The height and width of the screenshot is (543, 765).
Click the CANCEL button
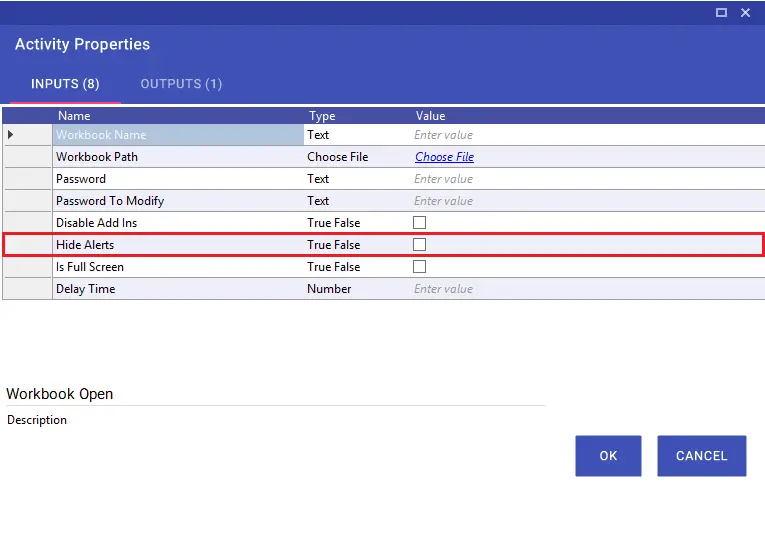tap(702, 456)
